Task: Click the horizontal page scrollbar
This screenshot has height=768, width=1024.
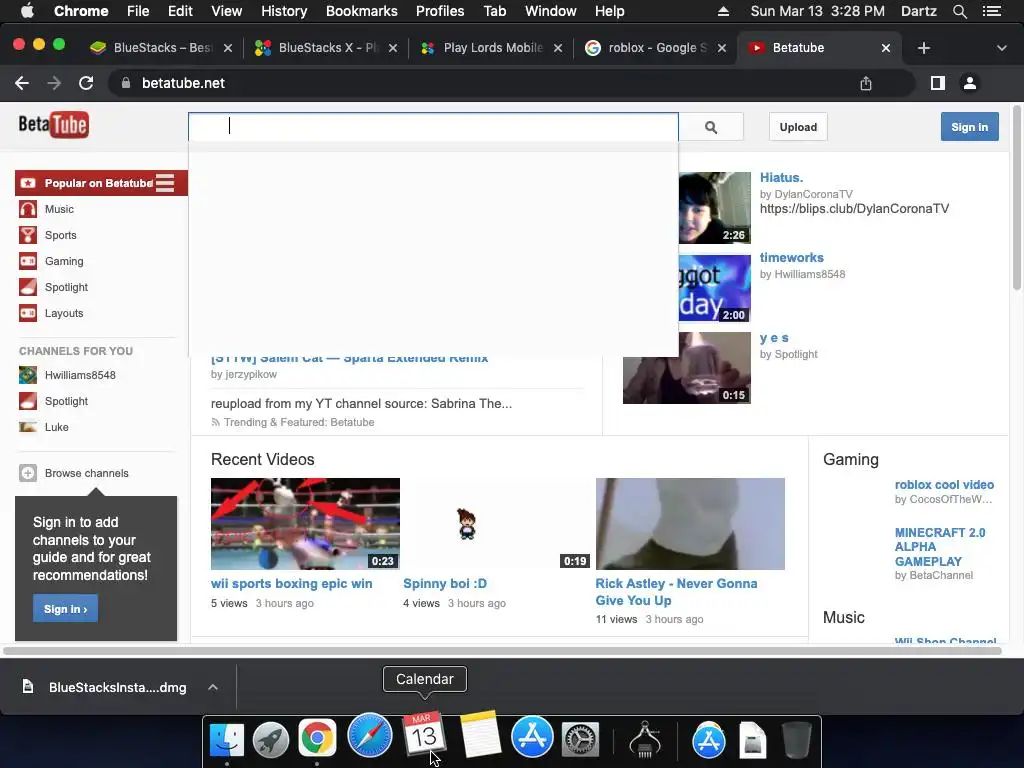Action: coord(502,650)
